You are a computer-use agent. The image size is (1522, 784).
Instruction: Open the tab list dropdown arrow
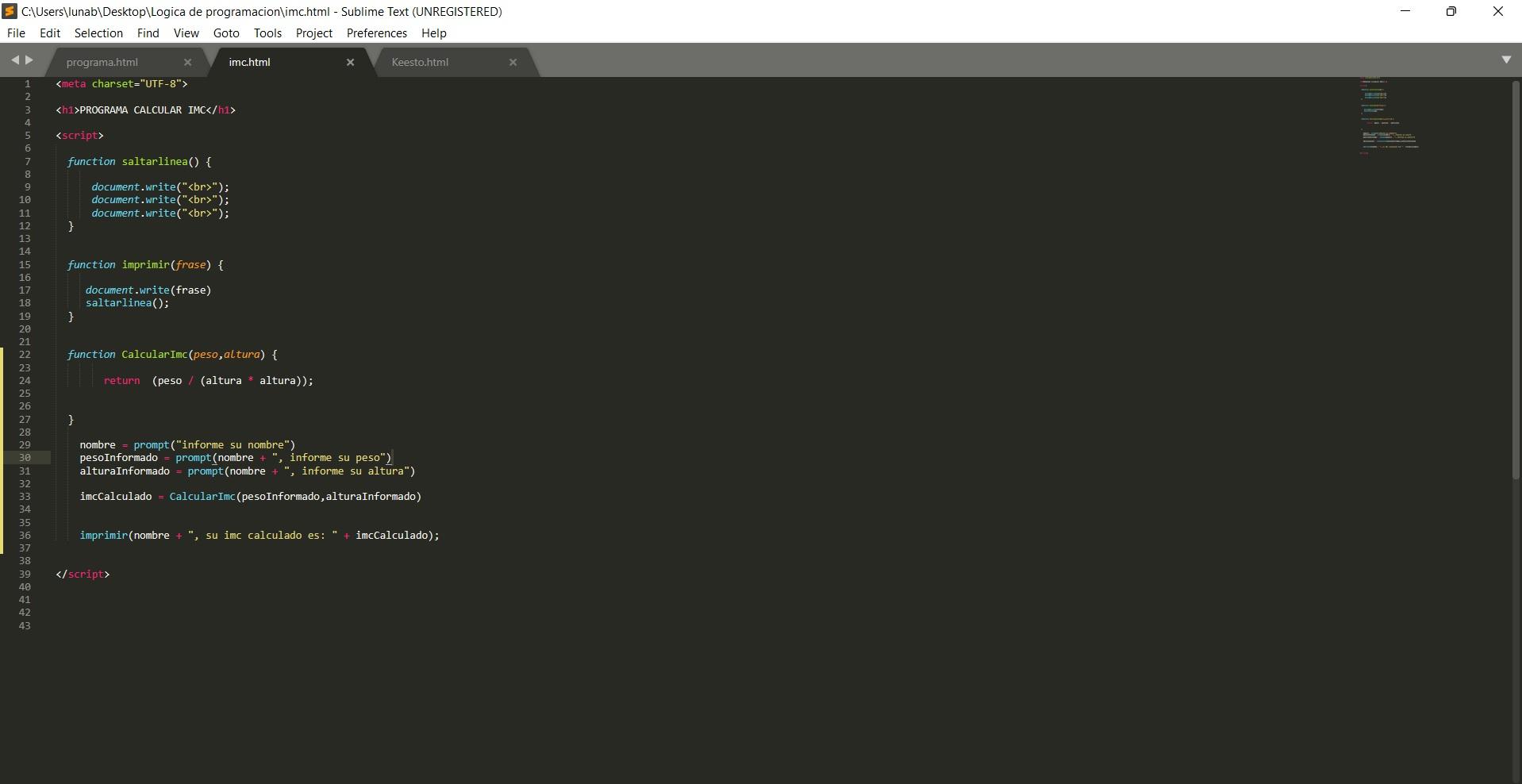tap(1506, 60)
